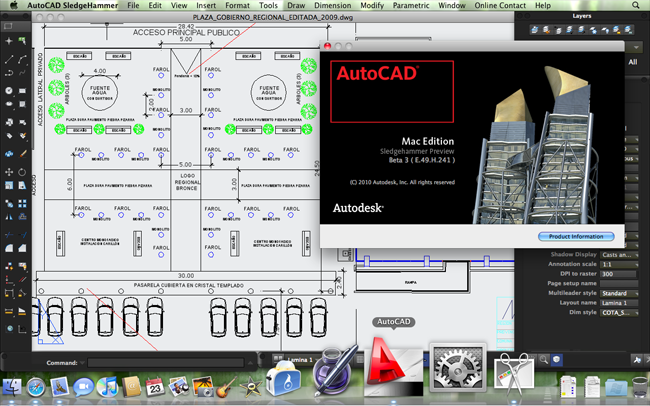Select the Revision Cloud tool

click(9, 154)
